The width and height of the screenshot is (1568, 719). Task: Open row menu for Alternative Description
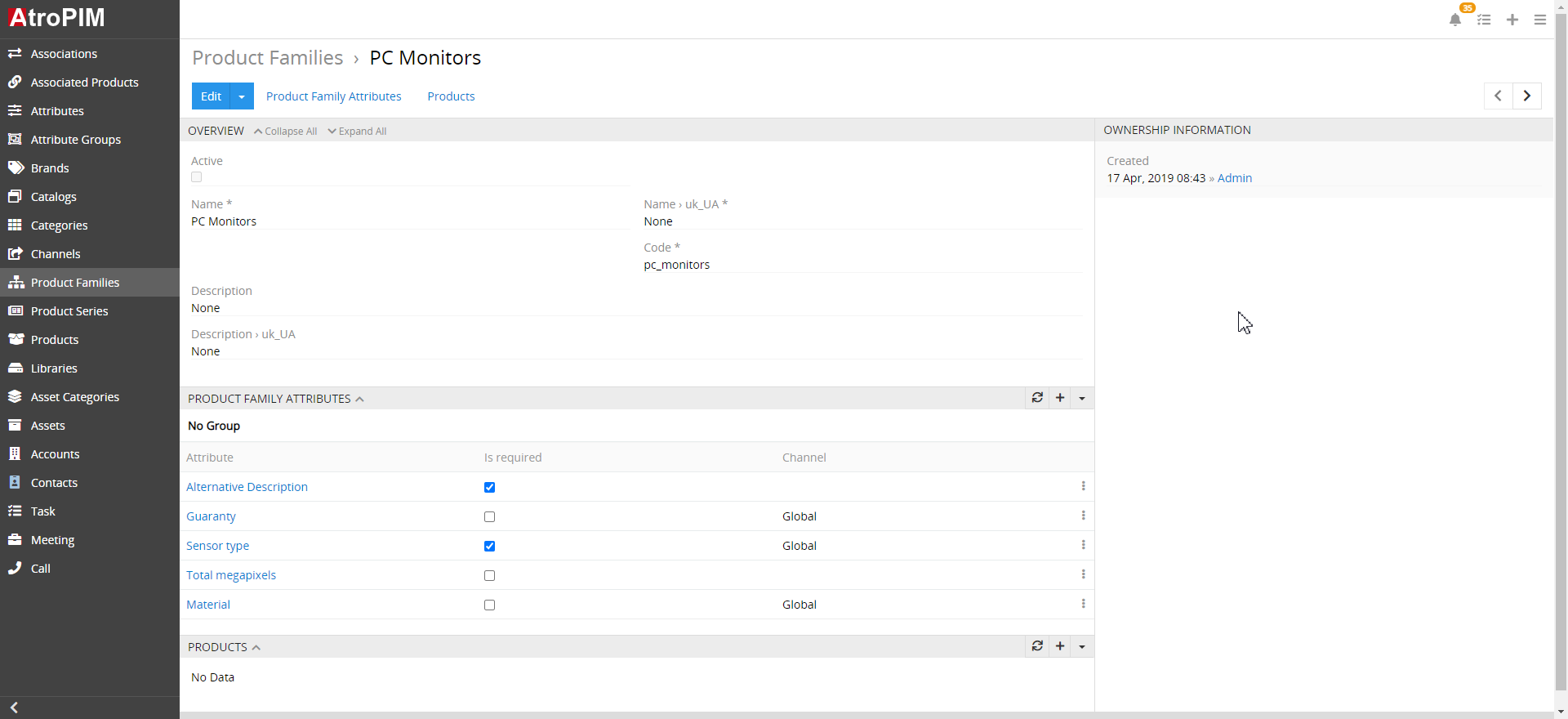click(1083, 486)
